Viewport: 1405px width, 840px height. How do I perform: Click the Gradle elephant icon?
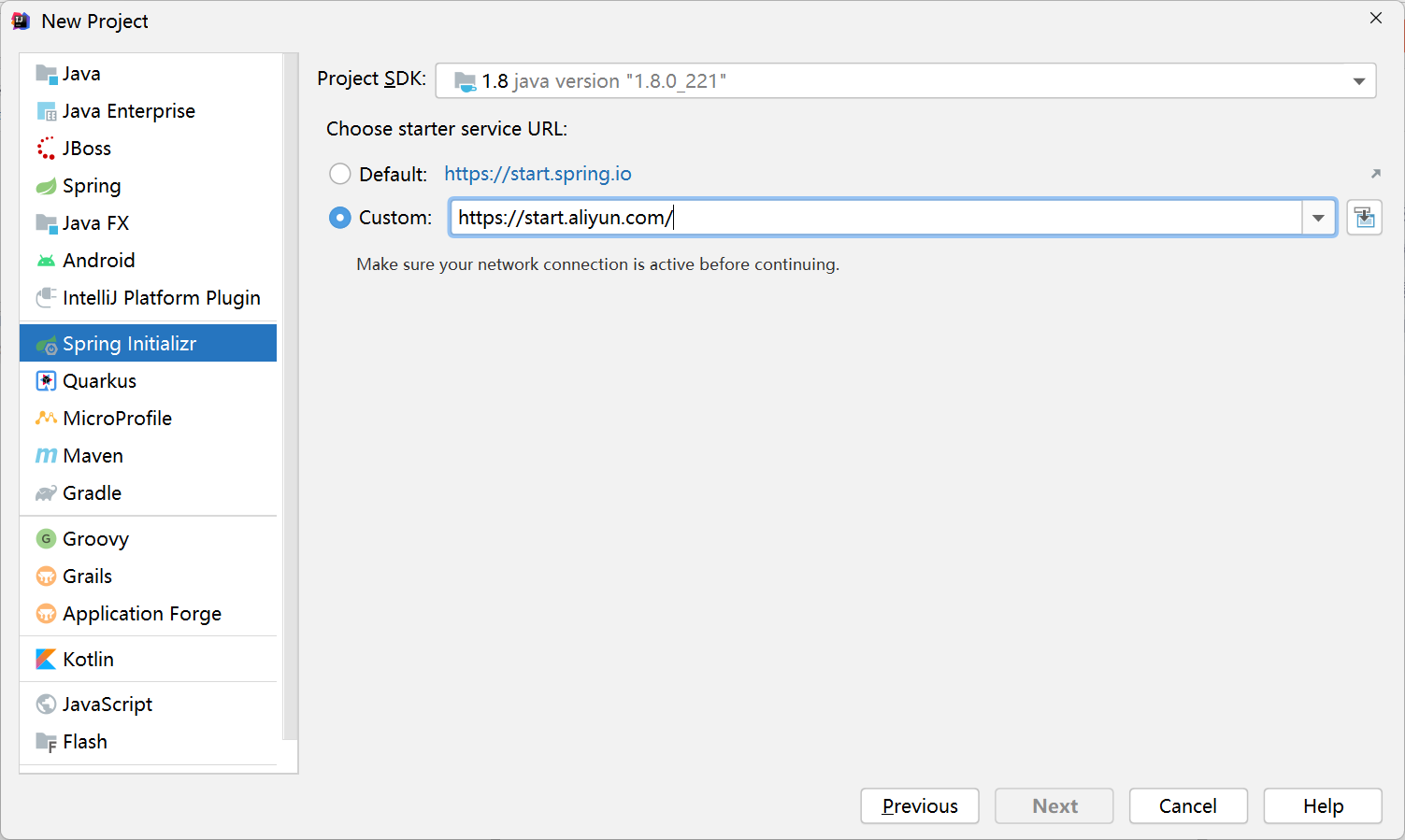pyautogui.click(x=46, y=493)
